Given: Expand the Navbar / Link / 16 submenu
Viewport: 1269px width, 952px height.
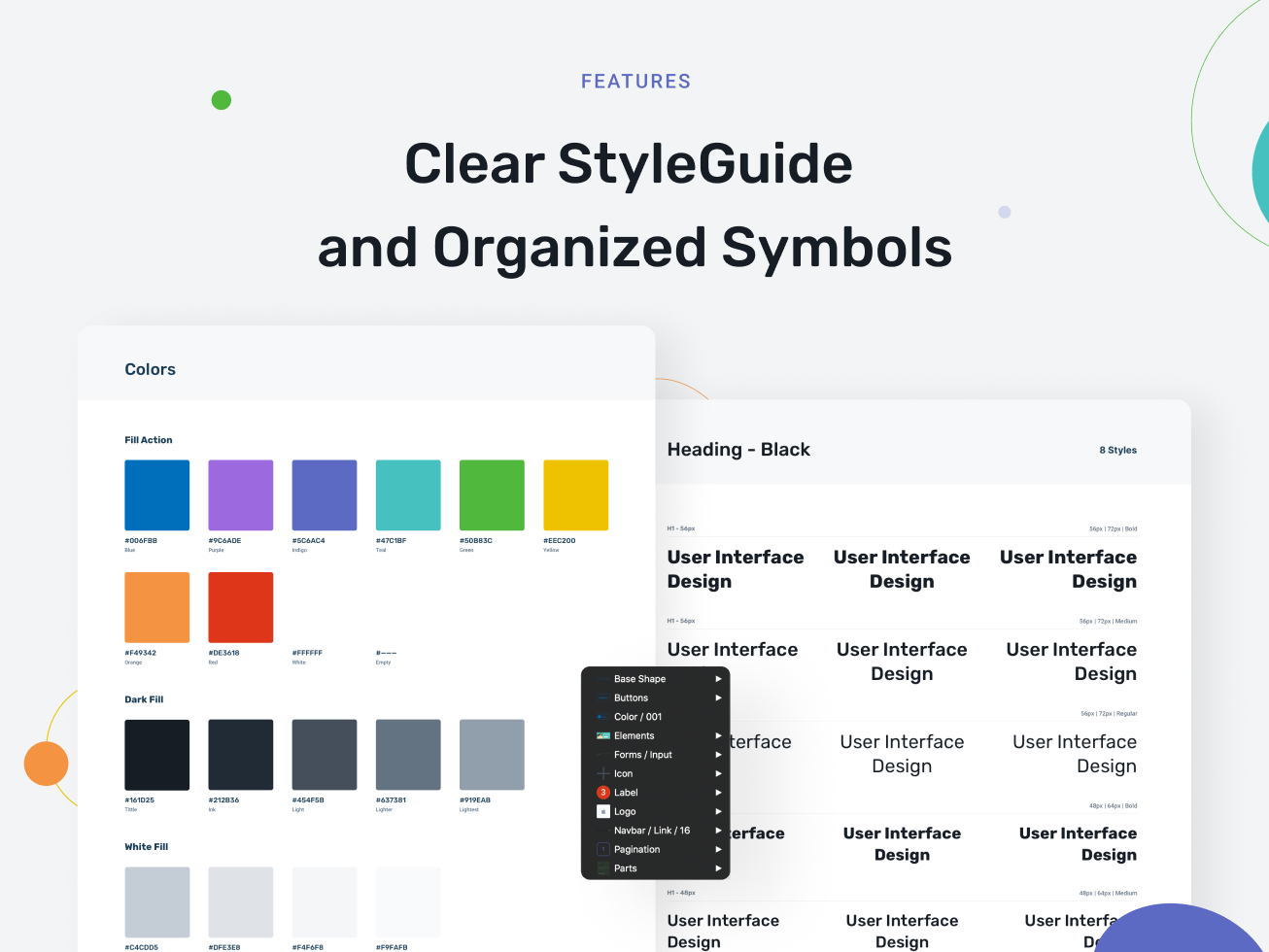Looking at the screenshot, I should coord(718,830).
